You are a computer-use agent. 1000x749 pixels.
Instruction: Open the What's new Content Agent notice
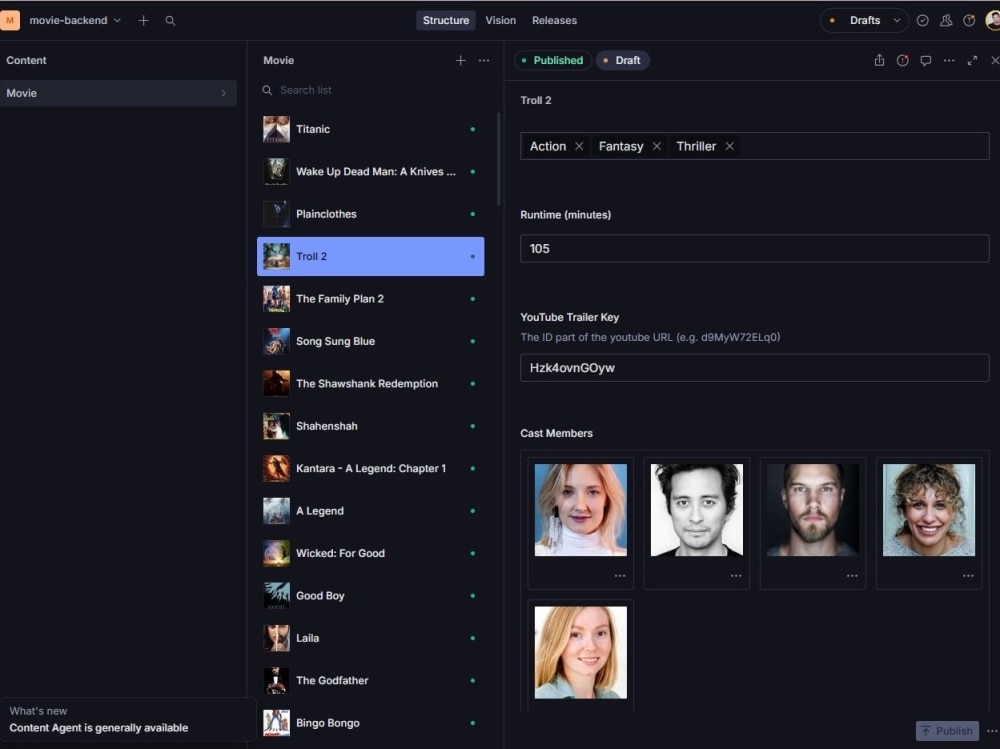(x=128, y=720)
